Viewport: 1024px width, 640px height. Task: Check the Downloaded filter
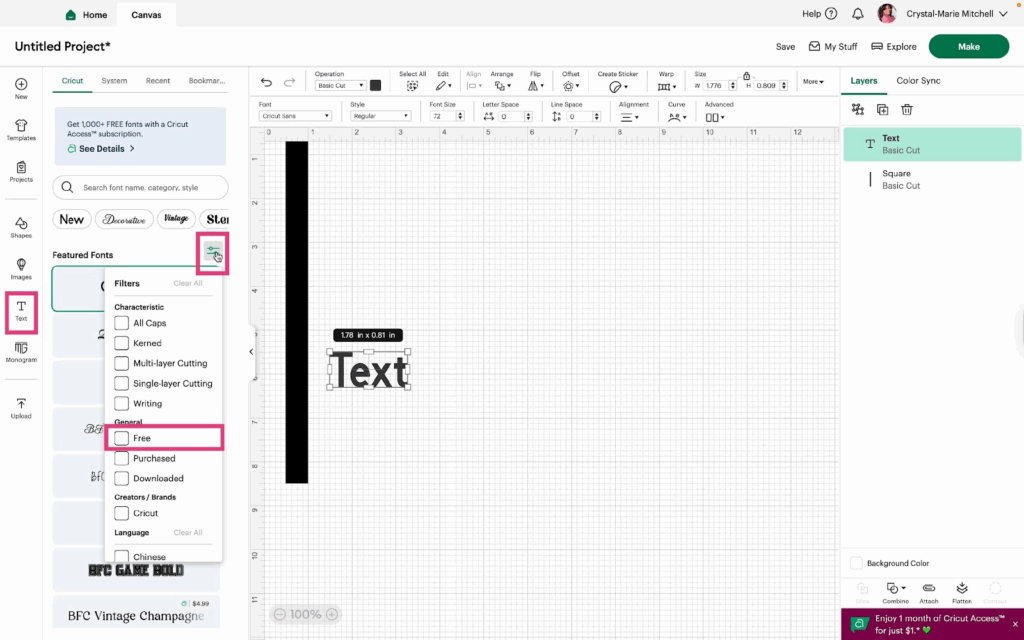point(121,478)
